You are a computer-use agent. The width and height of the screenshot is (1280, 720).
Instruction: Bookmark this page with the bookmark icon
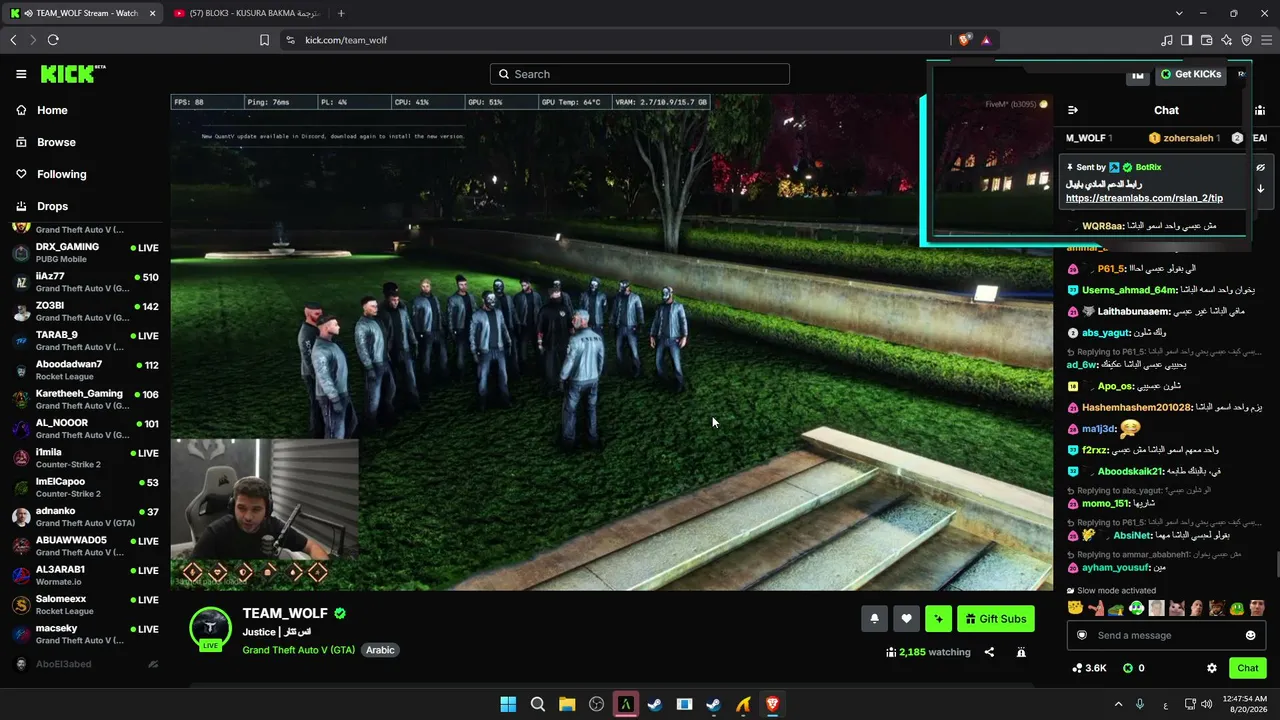tap(264, 40)
